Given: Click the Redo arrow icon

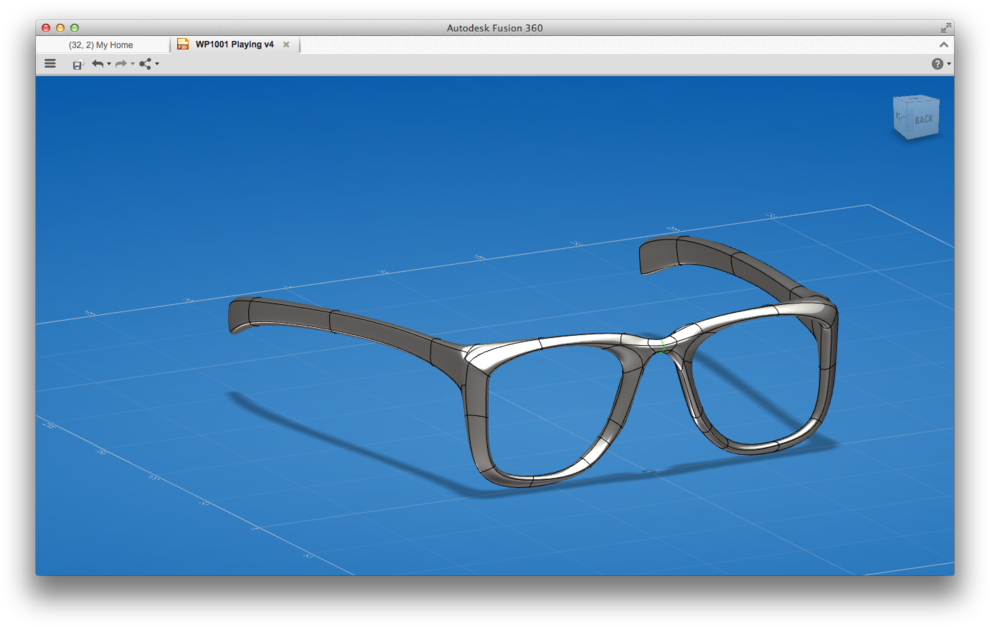Looking at the screenshot, I should [120, 64].
